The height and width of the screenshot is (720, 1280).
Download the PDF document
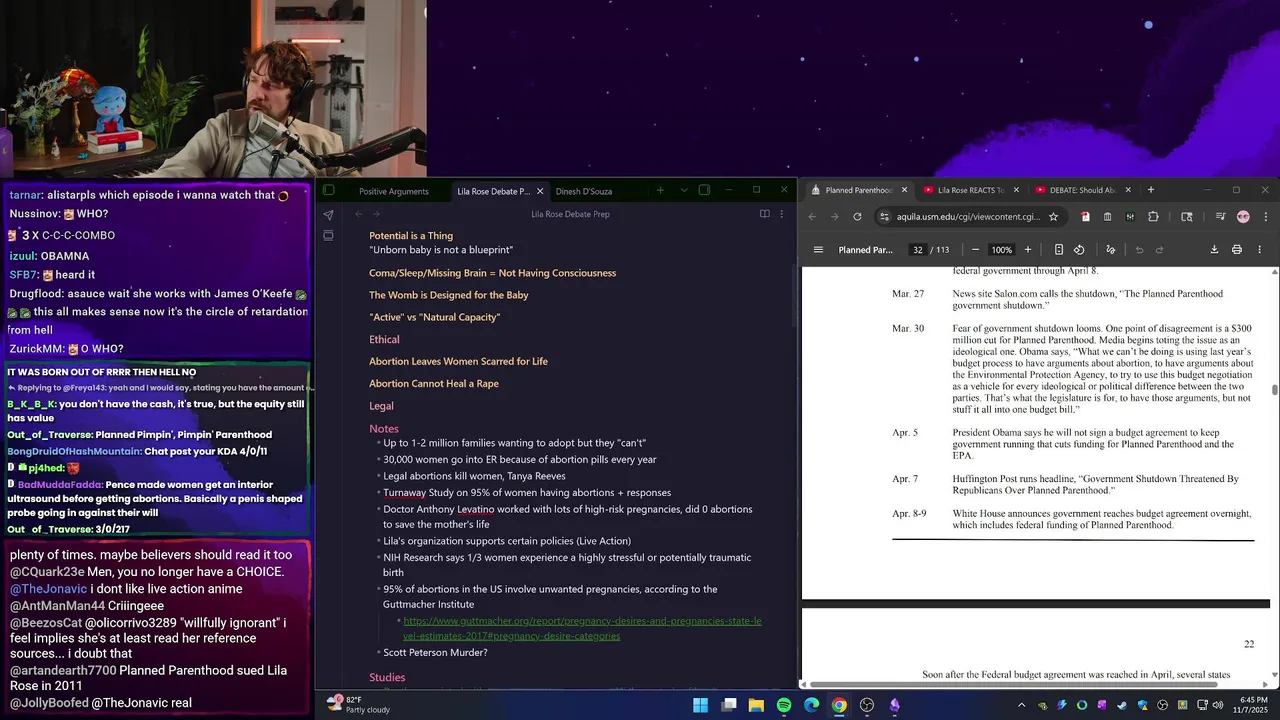pos(1214,250)
